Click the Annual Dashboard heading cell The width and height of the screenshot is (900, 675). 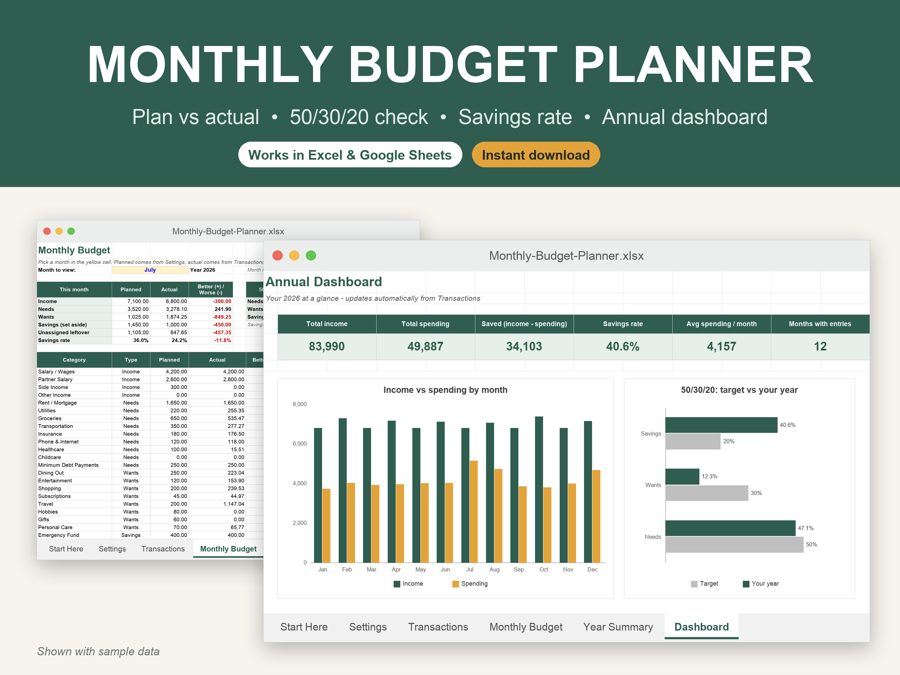coord(324,282)
